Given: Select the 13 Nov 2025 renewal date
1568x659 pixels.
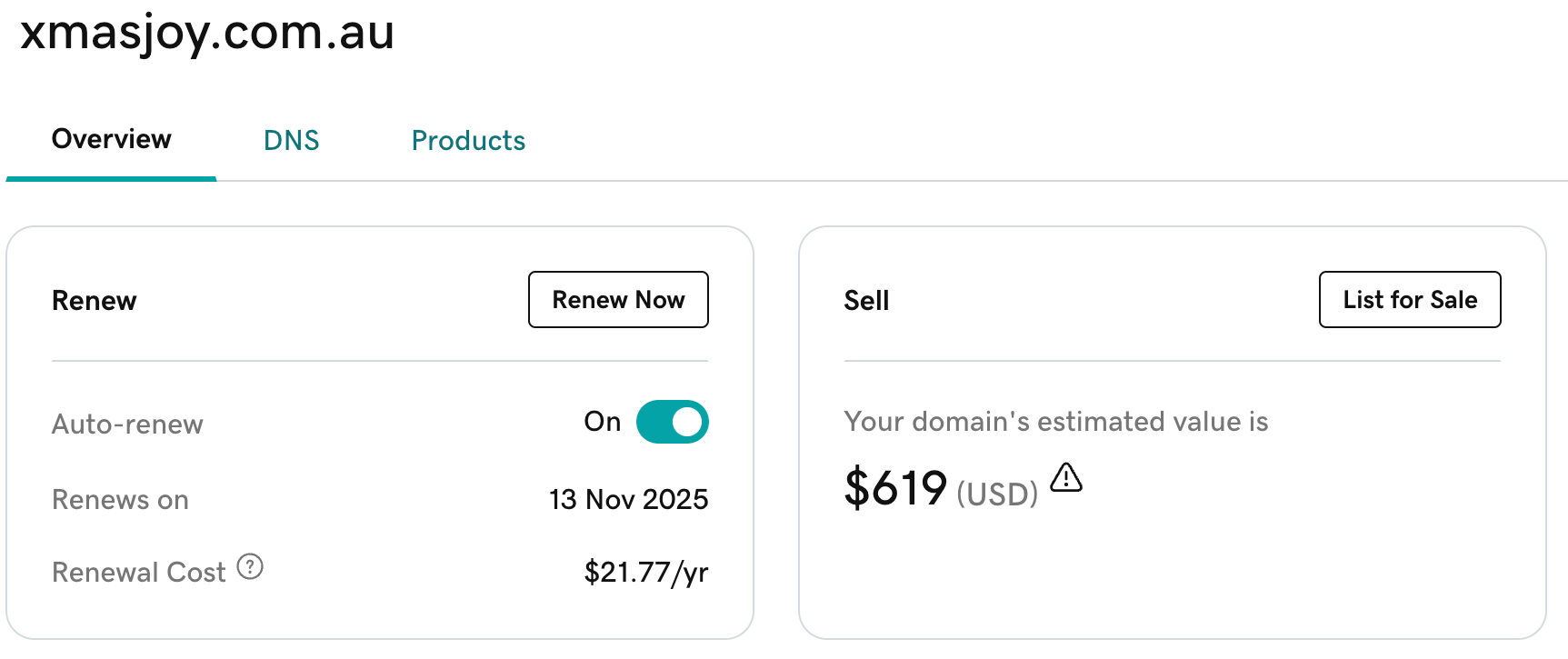Looking at the screenshot, I should [x=628, y=499].
